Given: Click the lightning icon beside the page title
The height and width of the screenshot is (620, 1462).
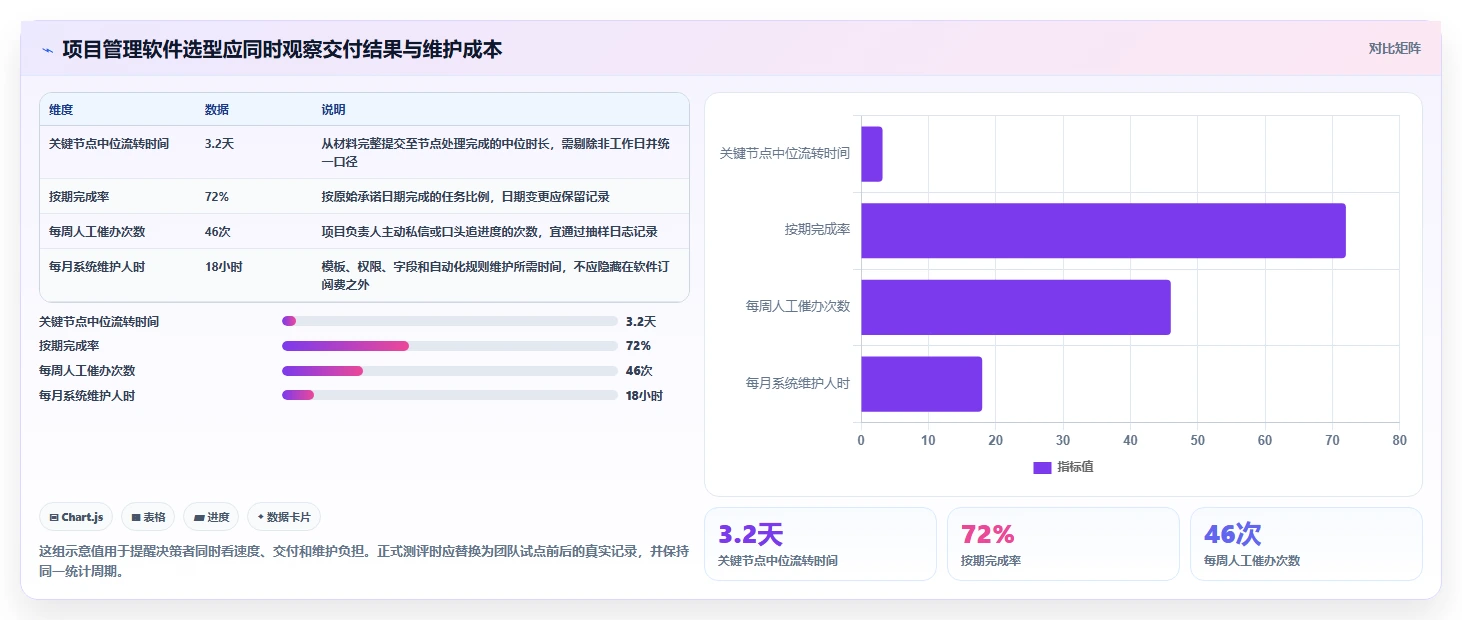Looking at the screenshot, I should point(47,50).
